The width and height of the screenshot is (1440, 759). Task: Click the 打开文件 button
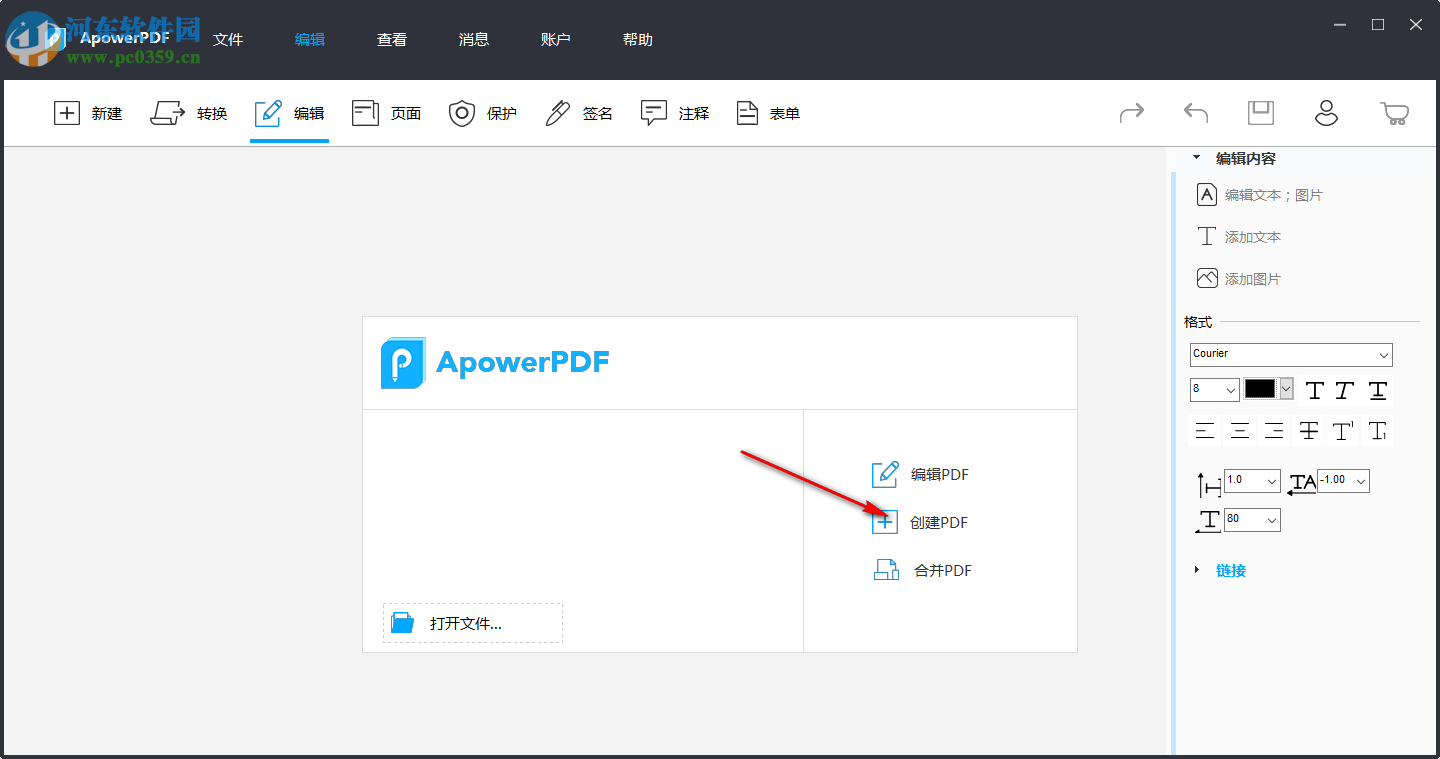pos(472,622)
